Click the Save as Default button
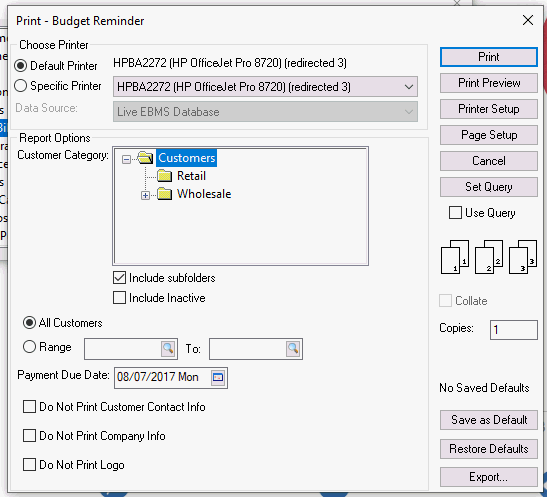This screenshot has width=547, height=497. (489, 420)
